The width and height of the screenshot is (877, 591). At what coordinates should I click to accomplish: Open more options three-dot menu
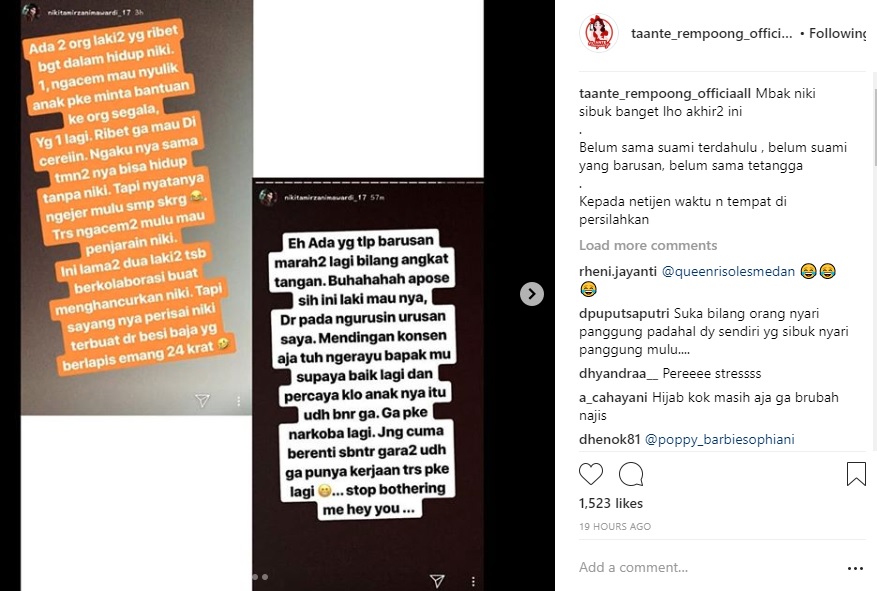855,568
